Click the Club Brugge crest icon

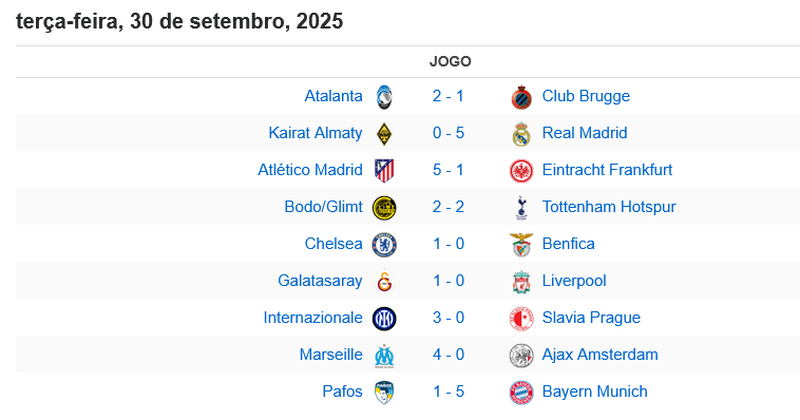pyautogui.click(x=520, y=97)
